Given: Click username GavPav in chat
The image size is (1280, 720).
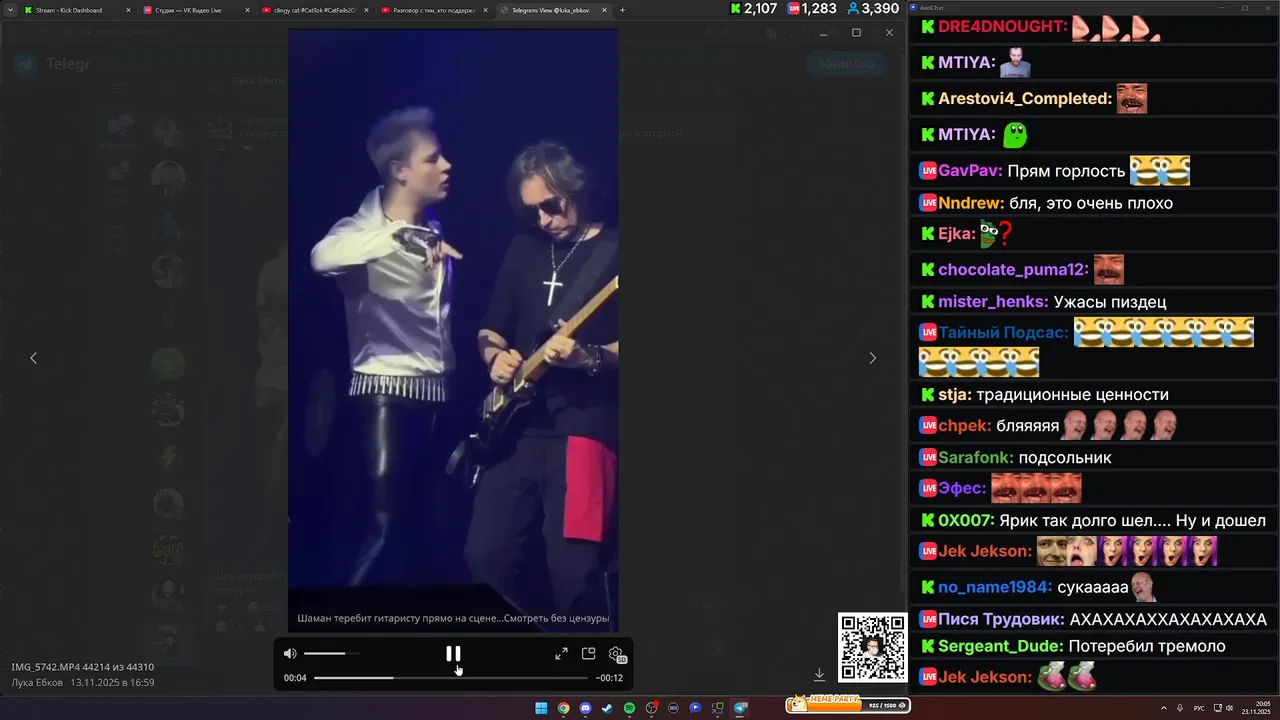Looking at the screenshot, I should pyautogui.click(x=970, y=171).
